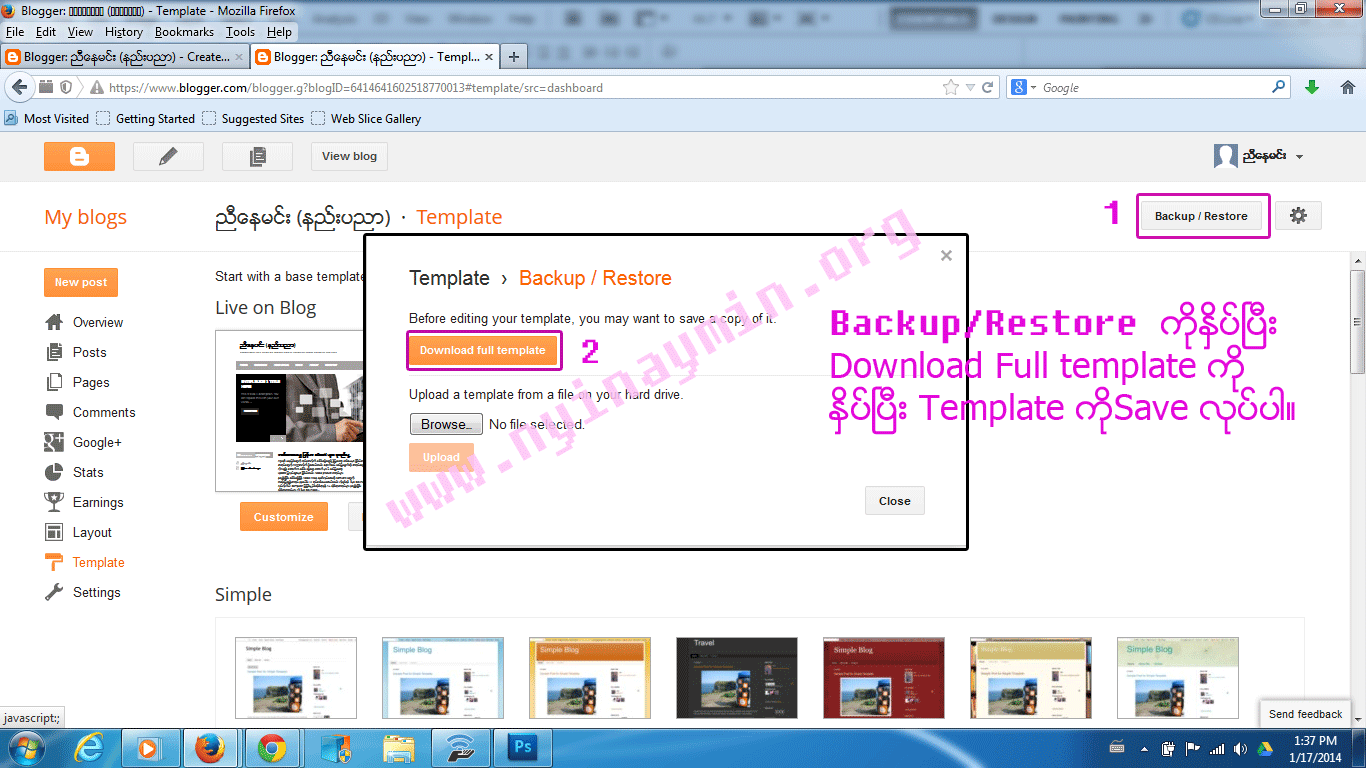This screenshot has width=1366, height=768.
Task: Click the Posts icon in sidebar
Action: click(54, 352)
